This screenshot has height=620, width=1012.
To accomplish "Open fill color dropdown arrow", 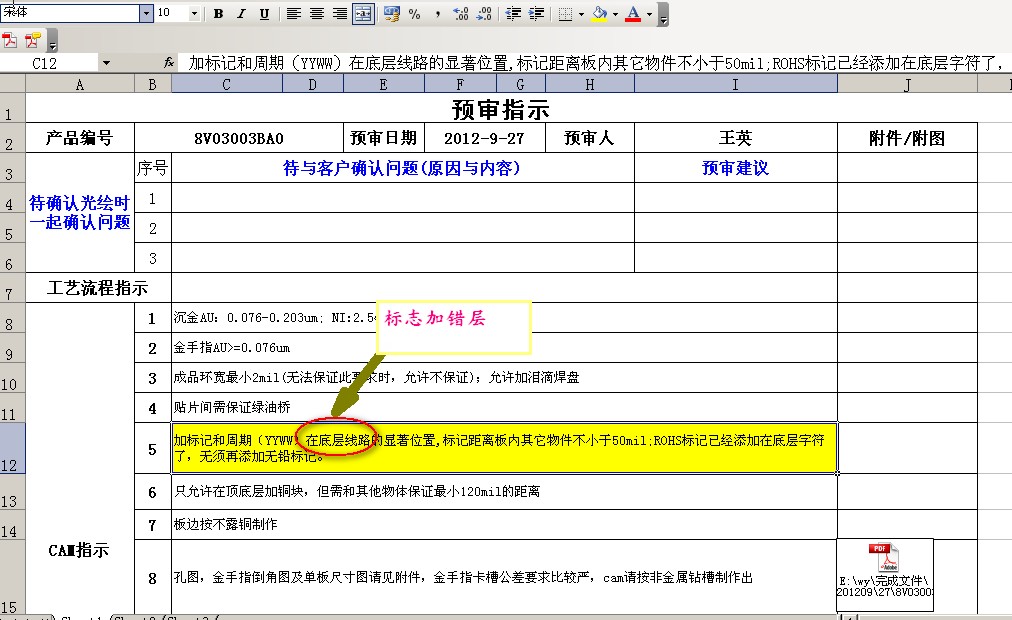I will (x=614, y=14).
